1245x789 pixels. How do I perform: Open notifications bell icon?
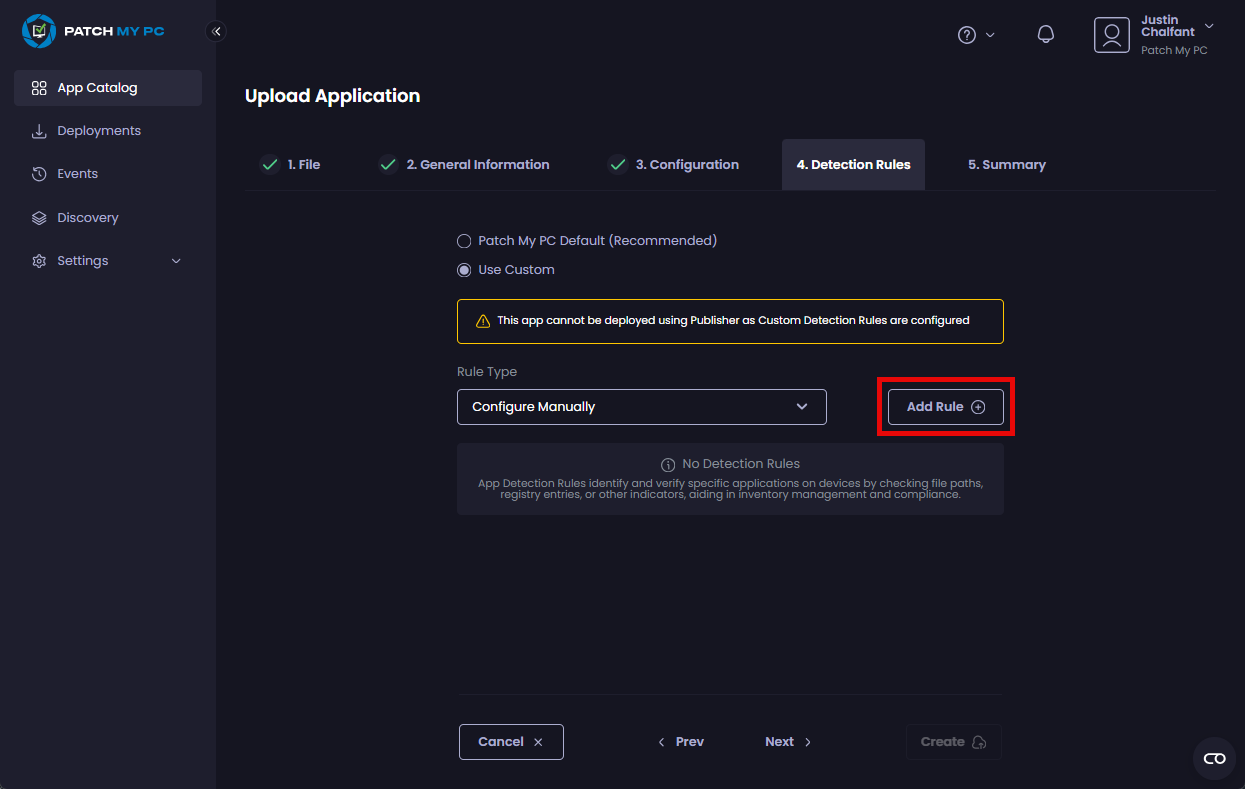tap(1046, 35)
